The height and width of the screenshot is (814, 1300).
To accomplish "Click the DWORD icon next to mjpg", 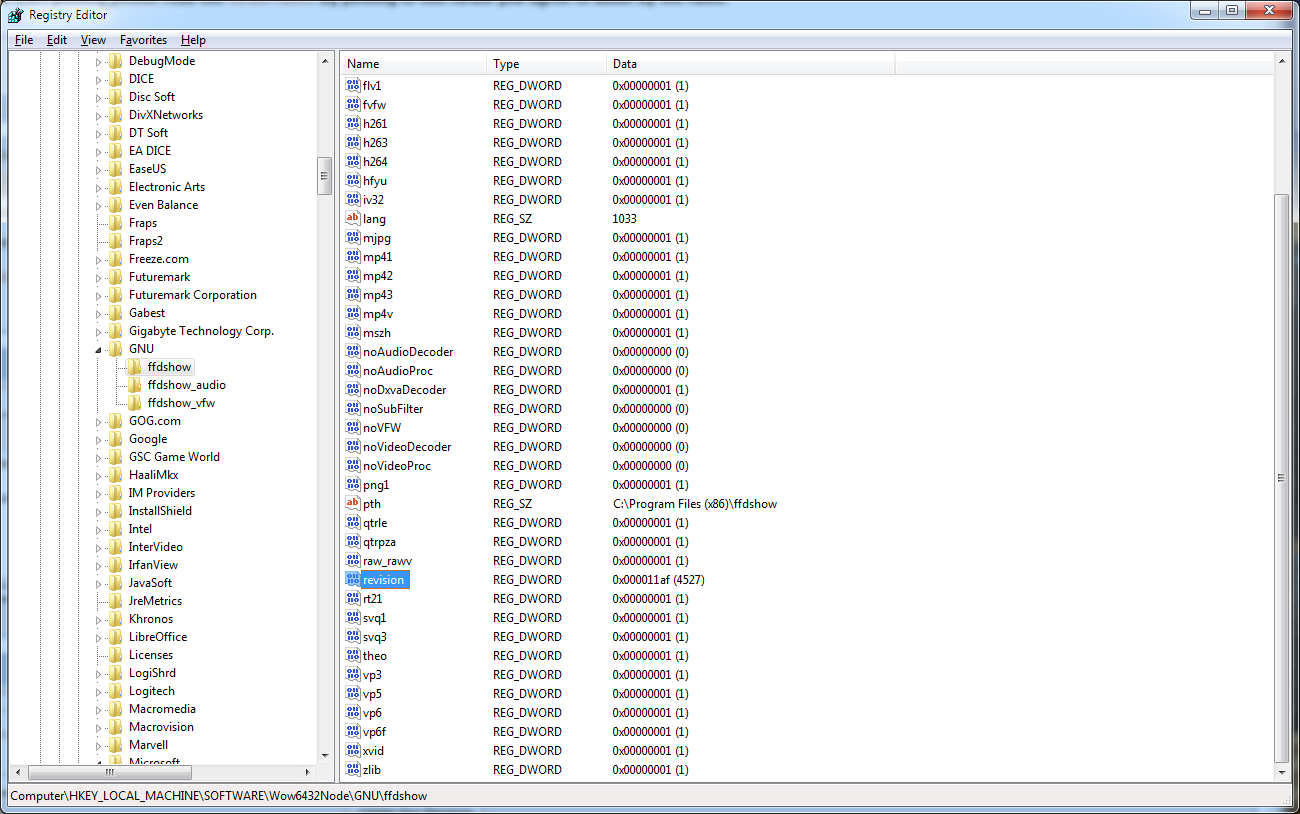I will (x=352, y=238).
